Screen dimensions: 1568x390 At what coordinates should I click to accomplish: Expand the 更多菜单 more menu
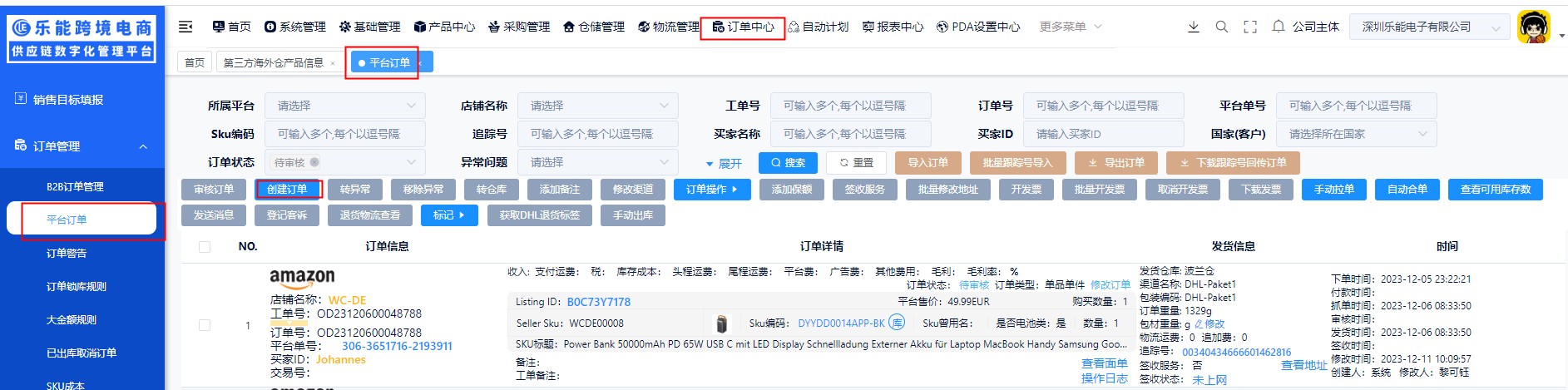(1070, 27)
